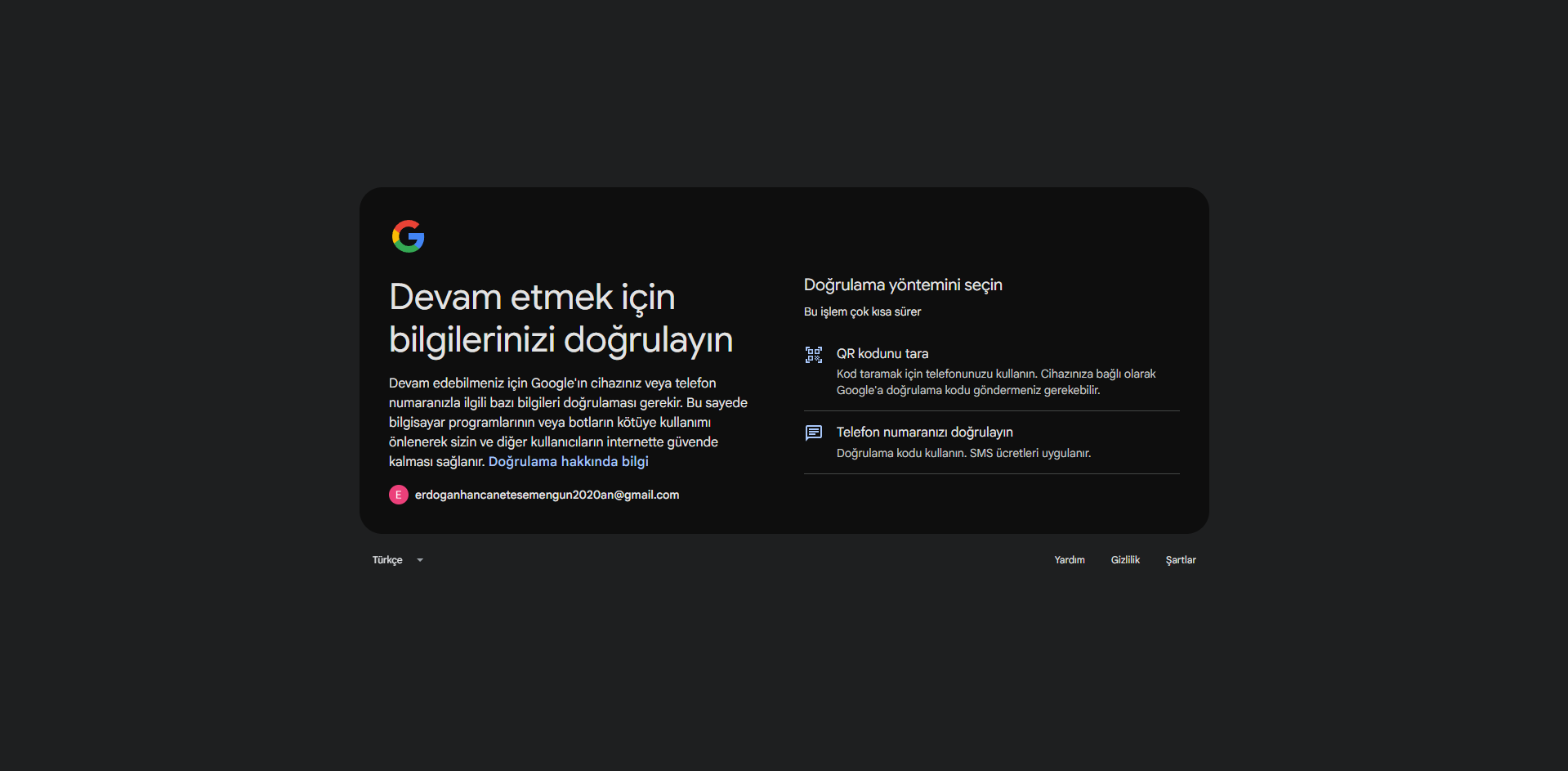Screen dimensions: 1568x771
Task: Open the Gizlilik privacy link
Action: click(1125, 560)
